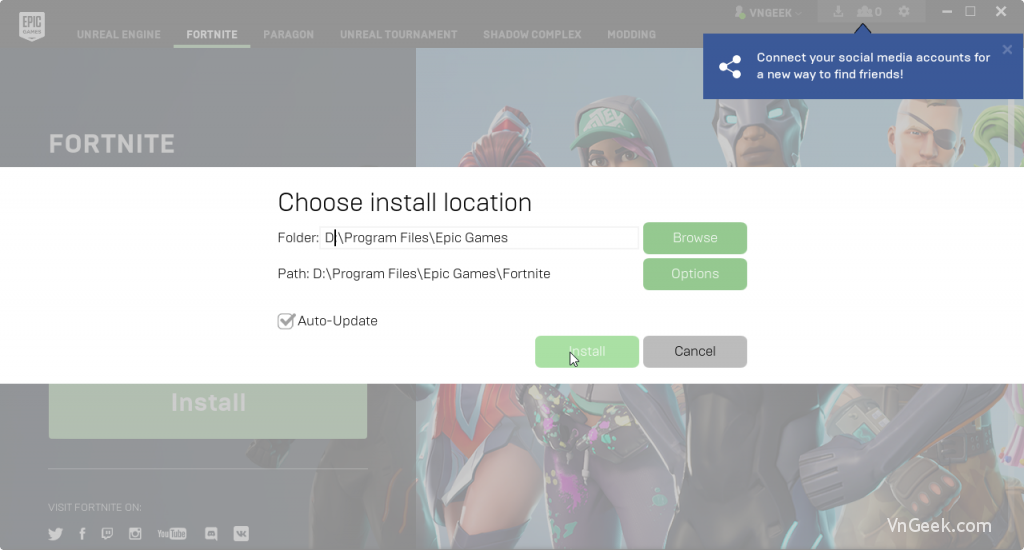Open the downloads icon in header
The height and width of the screenshot is (550, 1024).
click(x=838, y=12)
